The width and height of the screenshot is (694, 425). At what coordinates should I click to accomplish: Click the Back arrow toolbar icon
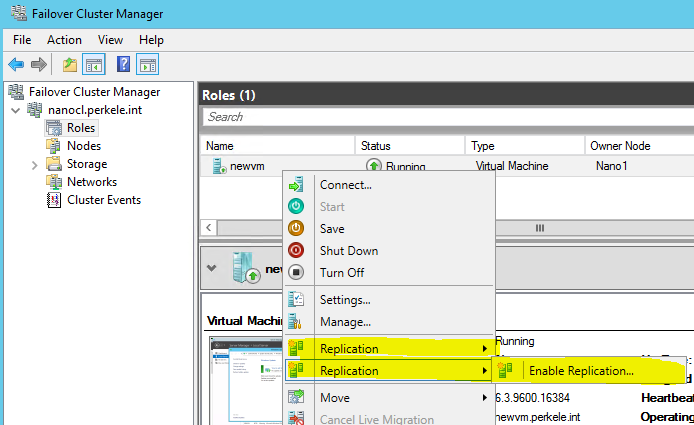pyautogui.click(x=16, y=65)
